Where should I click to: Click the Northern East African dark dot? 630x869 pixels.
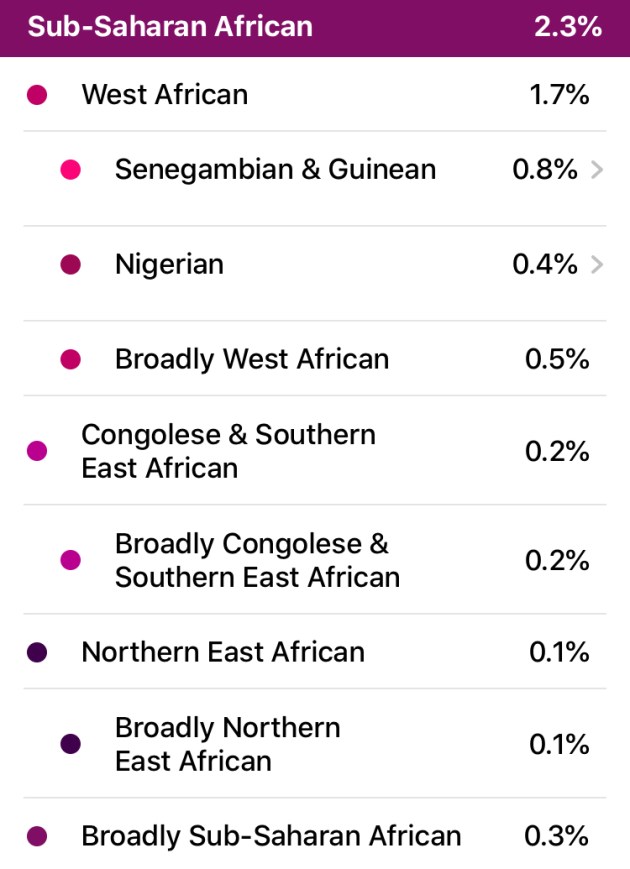pyautogui.click(x=37, y=652)
